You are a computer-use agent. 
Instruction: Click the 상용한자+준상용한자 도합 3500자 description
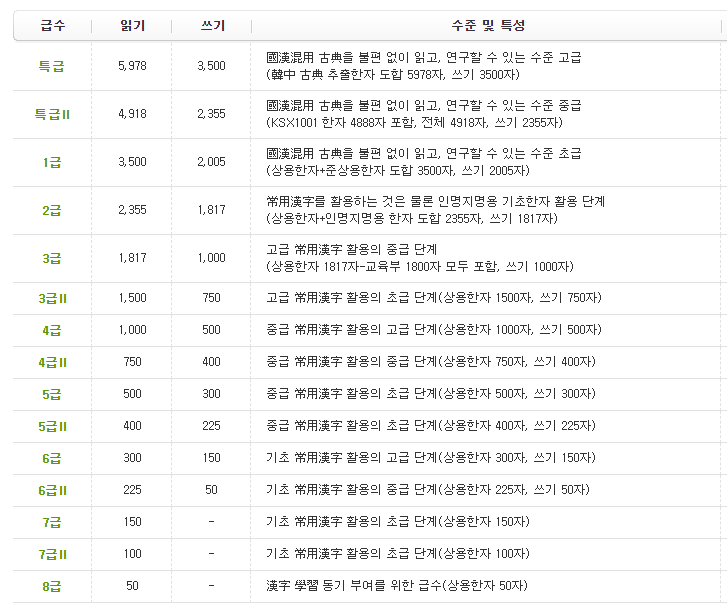(x=397, y=171)
